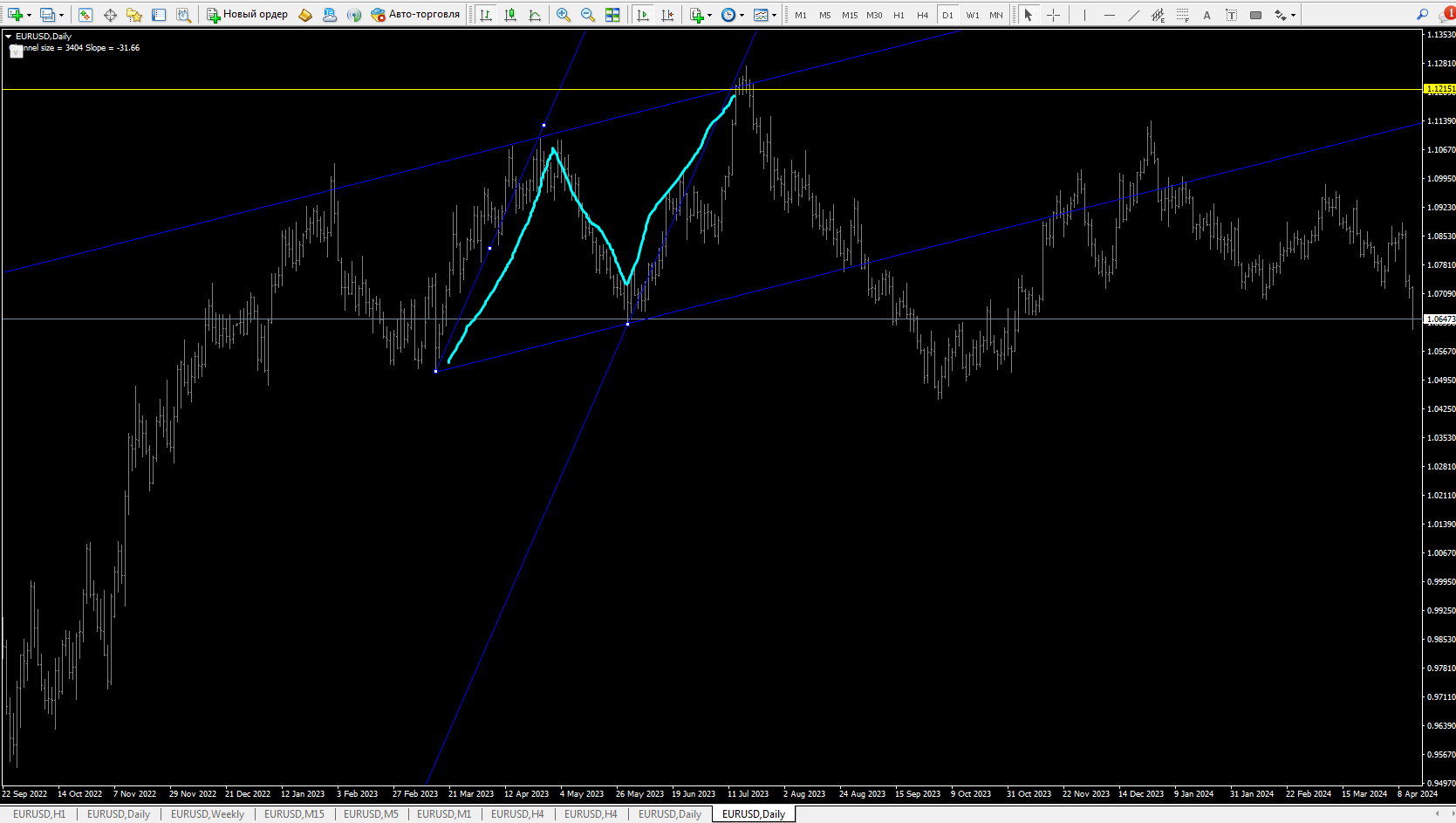Toggle the Terminal panel icon
The image size is (1456, 823).
pyautogui.click(x=159, y=15)
